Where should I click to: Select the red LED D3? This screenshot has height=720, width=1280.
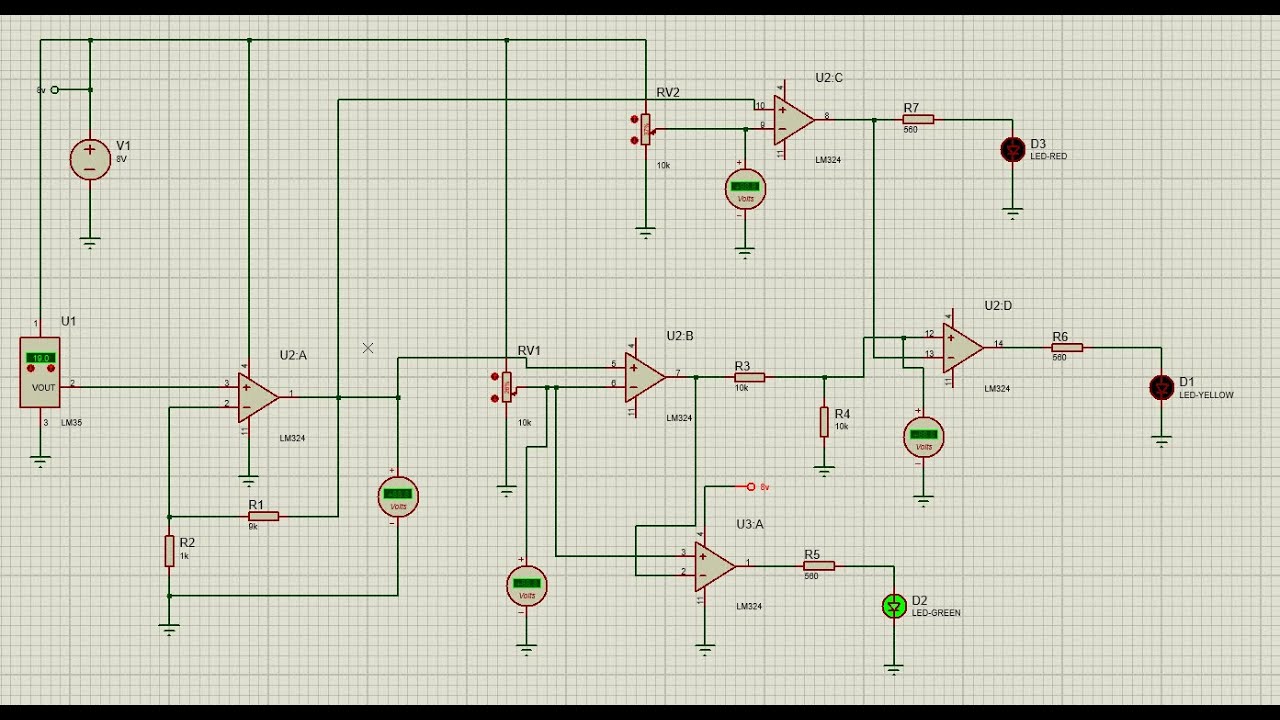1013,149
